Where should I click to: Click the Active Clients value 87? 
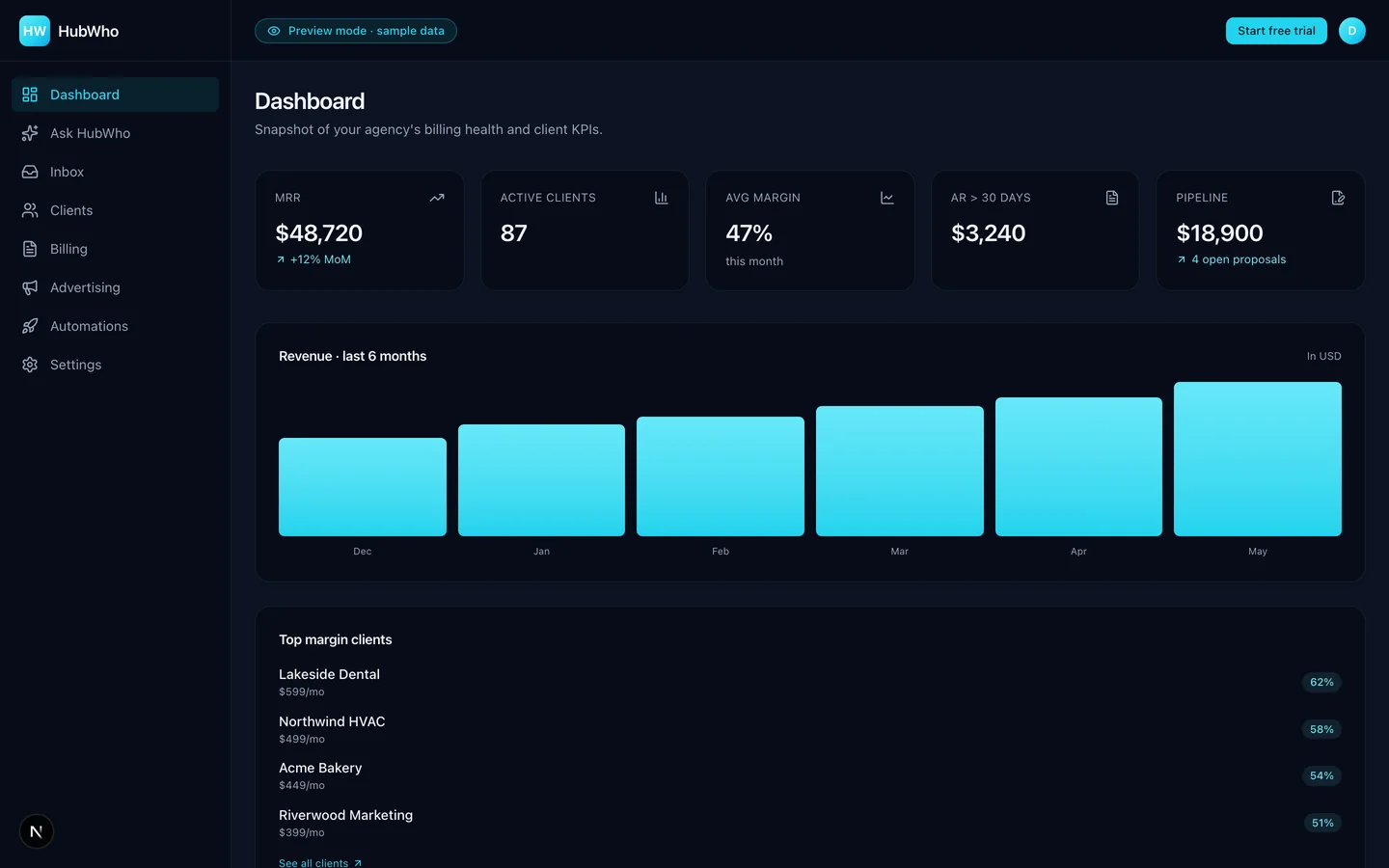click(514, 233)
